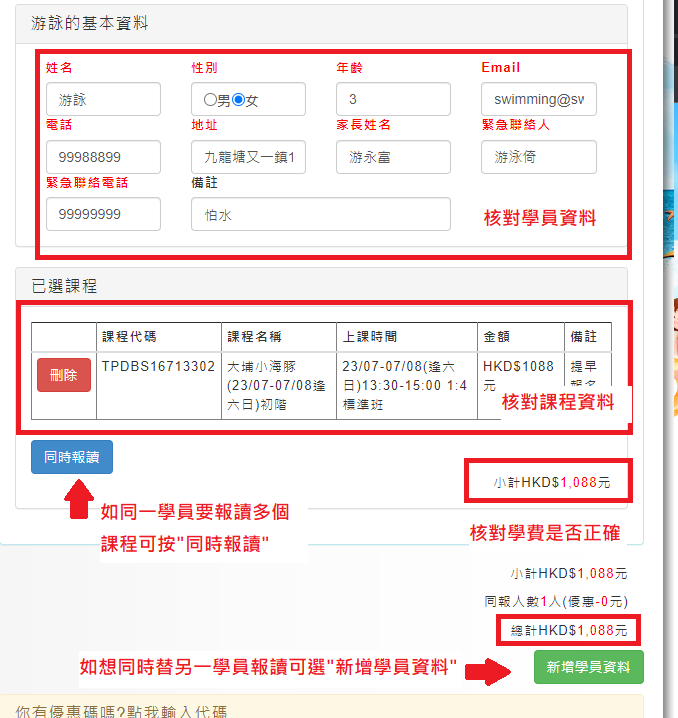Focus the Email input field
This screenshot has height=718, width=678.
(x=538, y=100)
